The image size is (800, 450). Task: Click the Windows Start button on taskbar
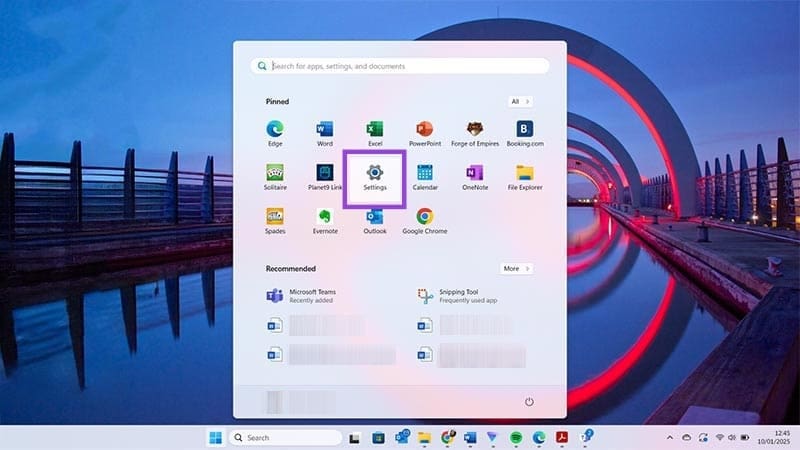pos(216,438)
